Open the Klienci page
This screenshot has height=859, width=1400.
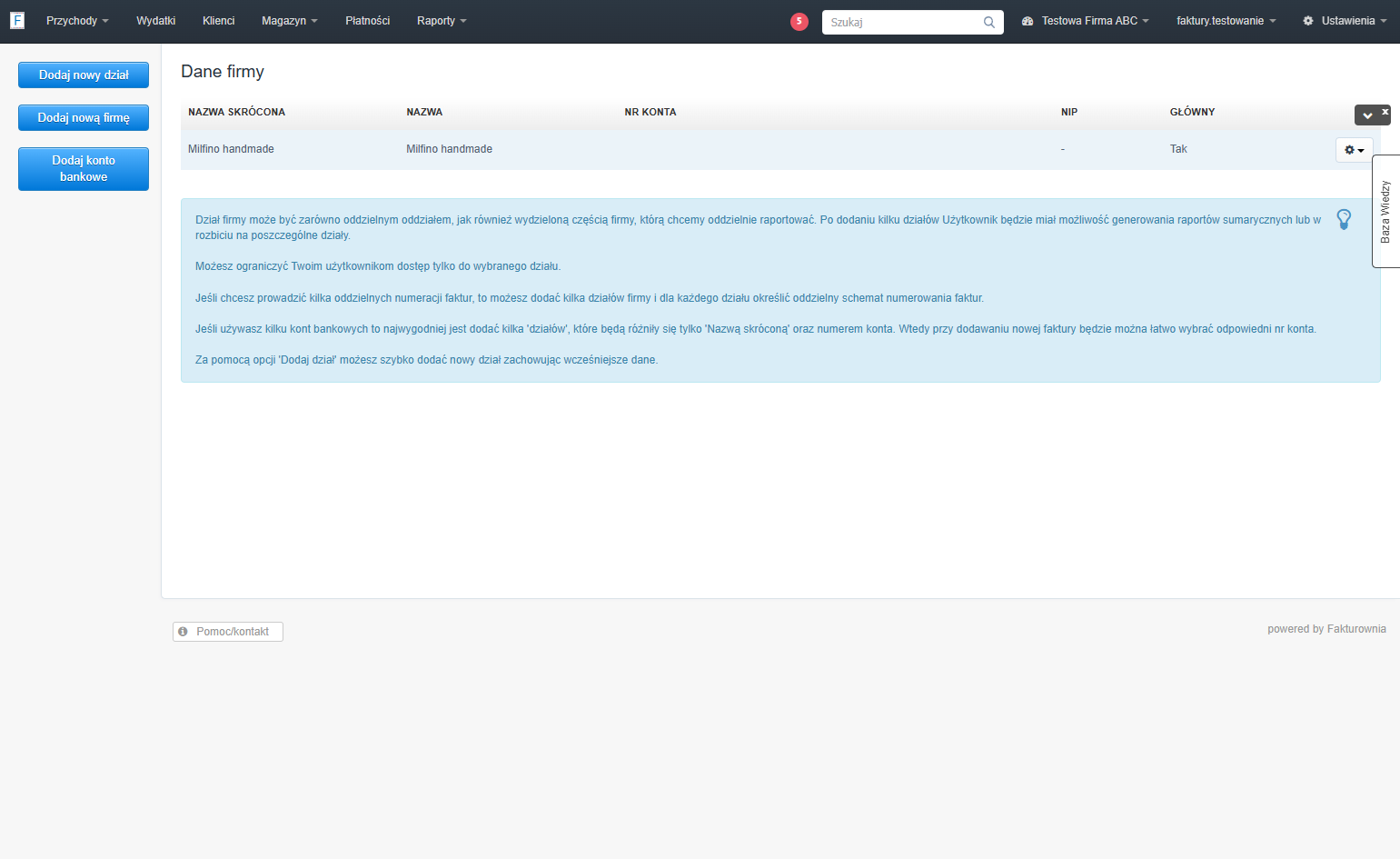[x=219, y=21]
